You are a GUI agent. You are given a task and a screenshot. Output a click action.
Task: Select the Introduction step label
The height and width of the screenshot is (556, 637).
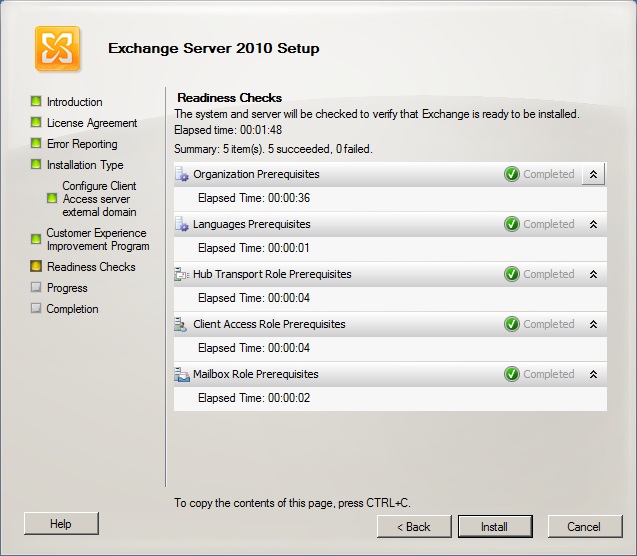click(74, 102)
